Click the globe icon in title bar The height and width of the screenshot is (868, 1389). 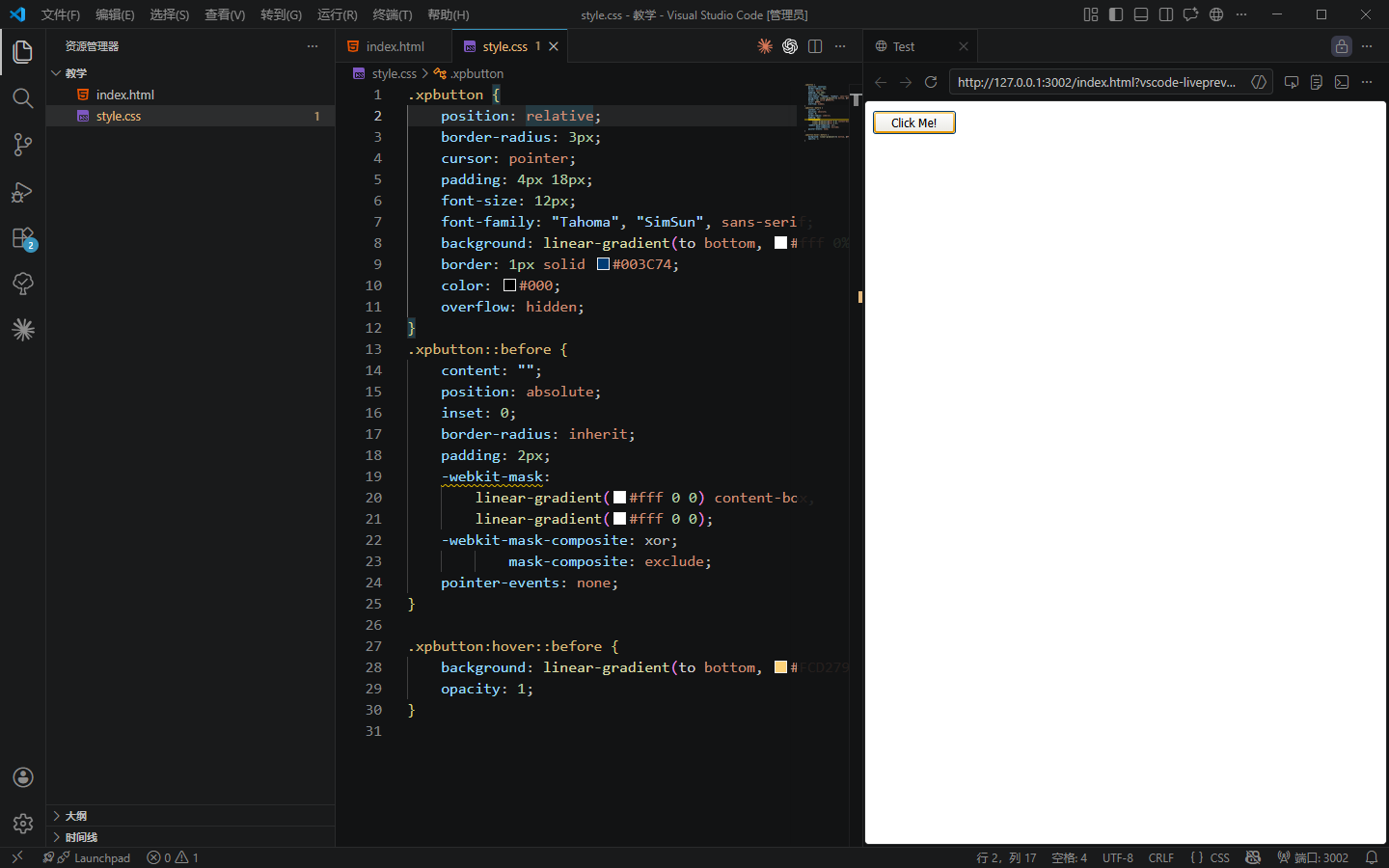1216,14
